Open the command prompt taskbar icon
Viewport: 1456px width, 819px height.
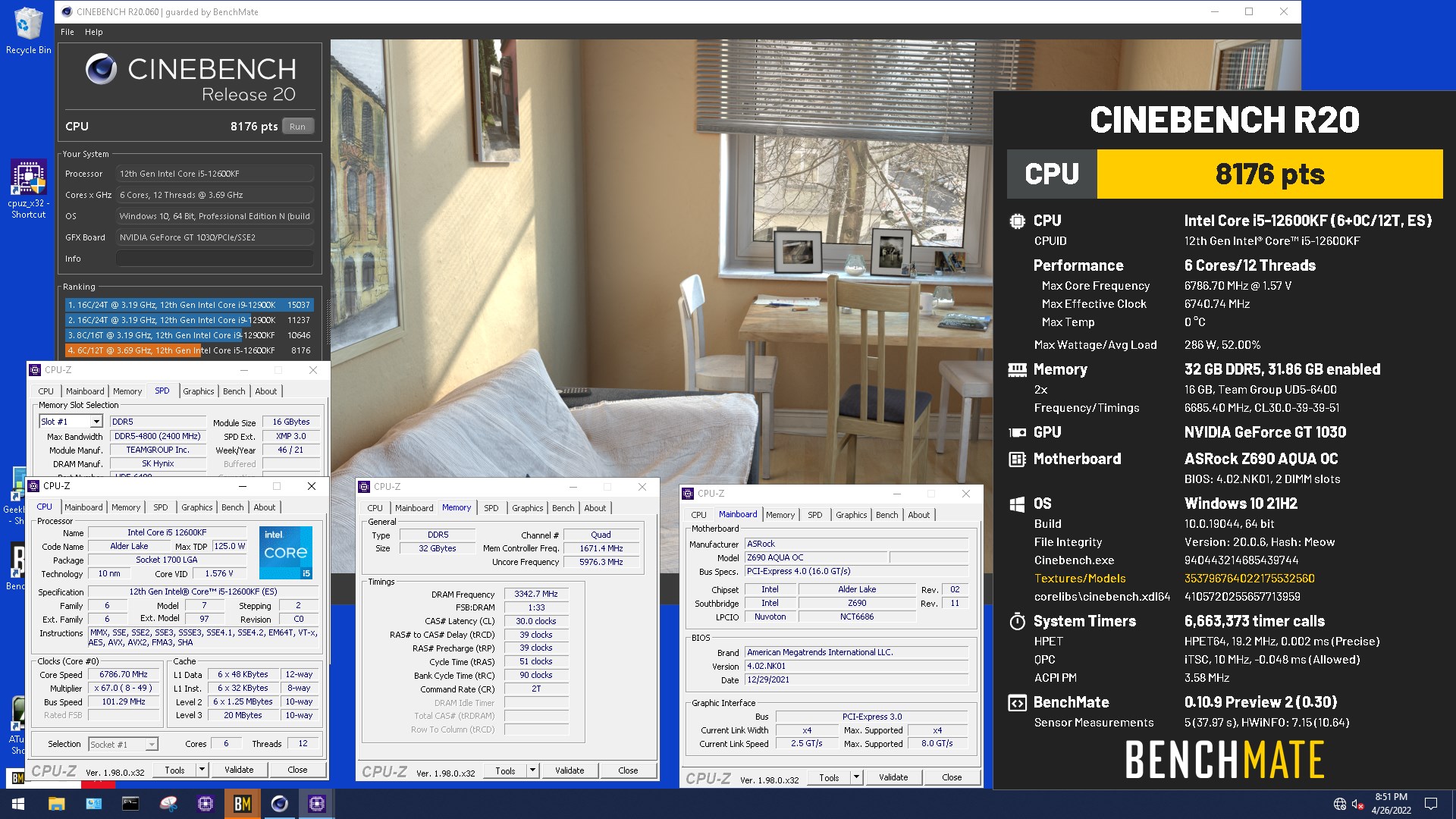coord(130,804)
